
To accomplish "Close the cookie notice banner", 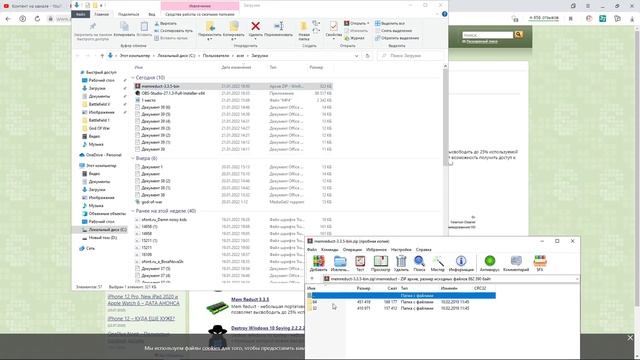I will 630,338.
